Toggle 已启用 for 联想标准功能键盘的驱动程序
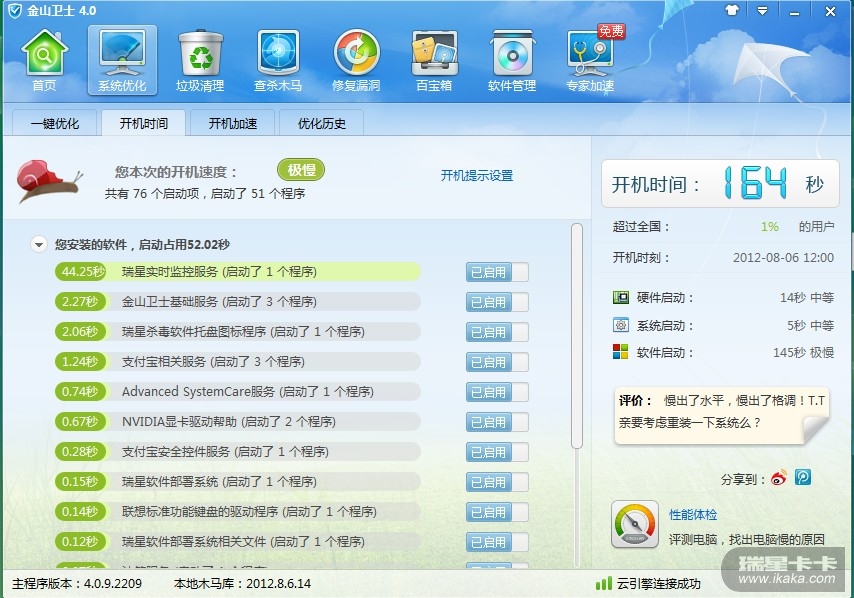This screenshot has width=854, height=598. (497, 511)
